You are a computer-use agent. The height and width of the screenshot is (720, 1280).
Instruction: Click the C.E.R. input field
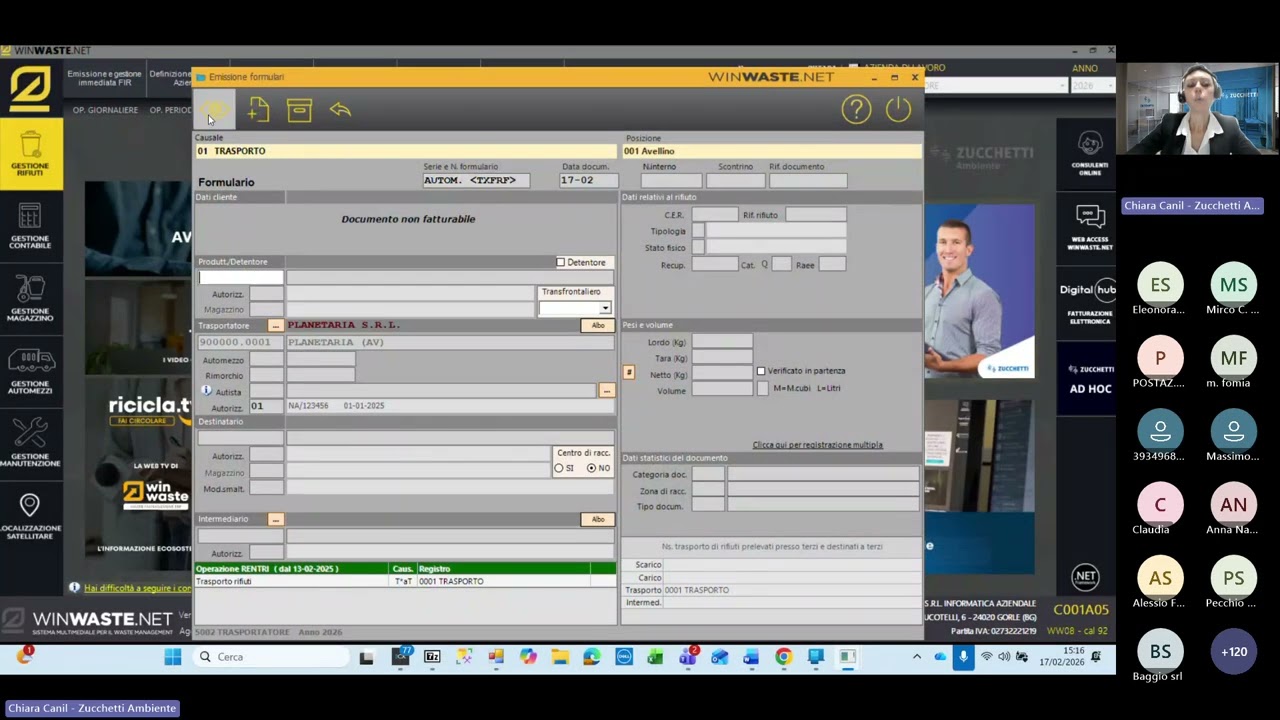point(715,215)
